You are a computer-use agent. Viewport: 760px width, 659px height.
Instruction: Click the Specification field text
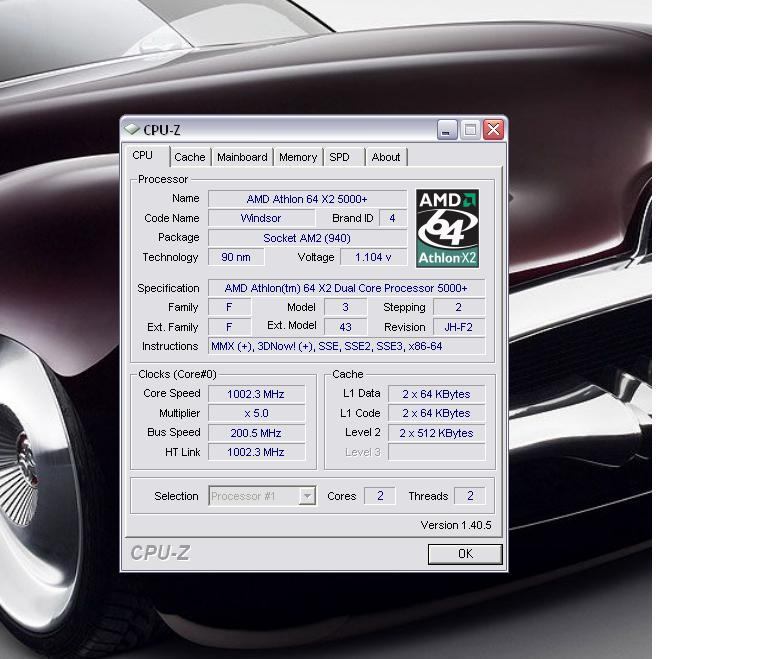coord(346,288)
